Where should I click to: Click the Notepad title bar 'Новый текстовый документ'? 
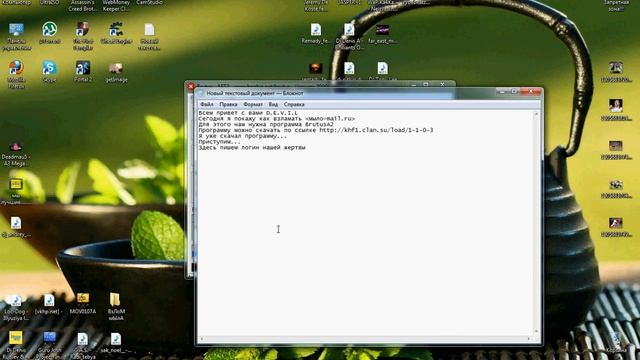pos(255,93)
